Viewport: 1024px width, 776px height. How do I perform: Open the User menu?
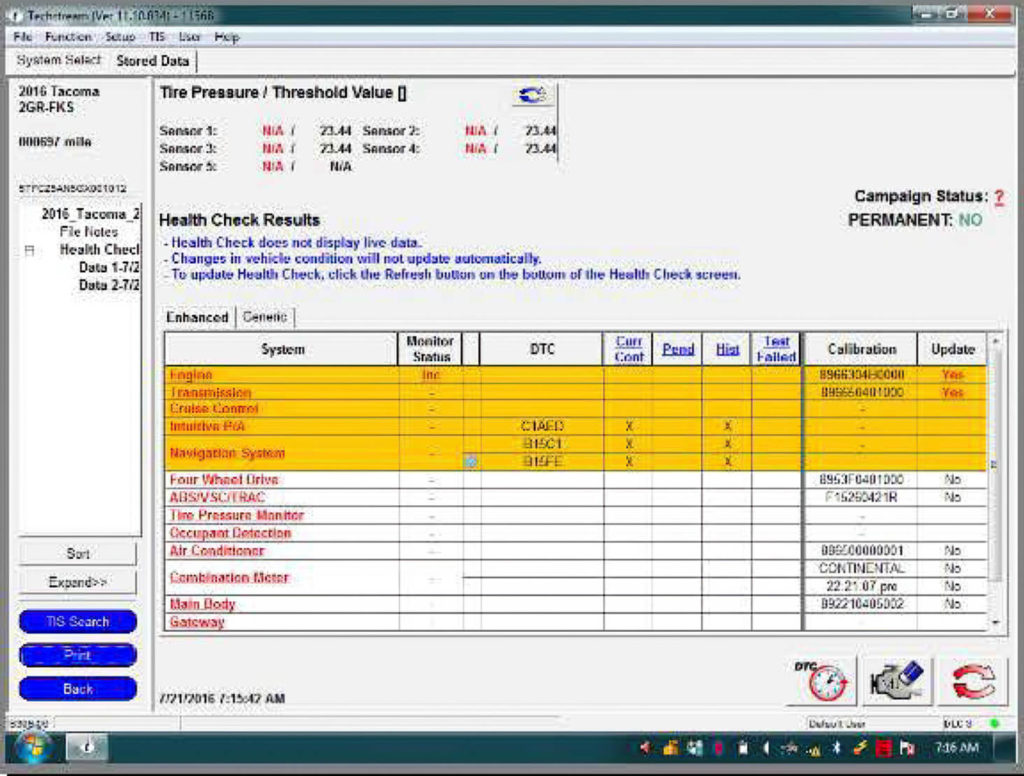click(189, 37)
